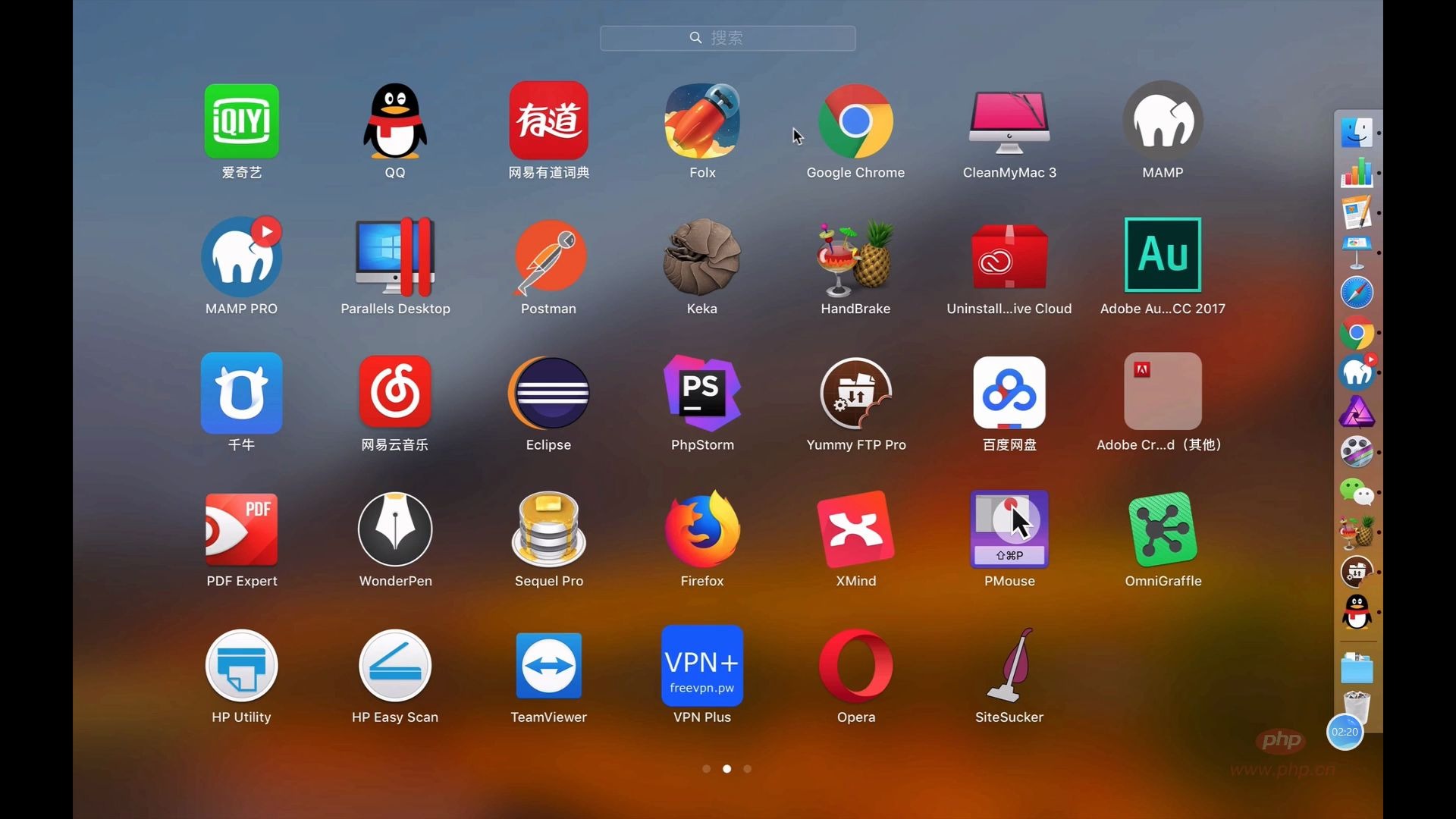Viewport: 1456px width, 819px height.
Task: Click the HandBrake icon in the Dock
Action: (x=1357, y=532)
